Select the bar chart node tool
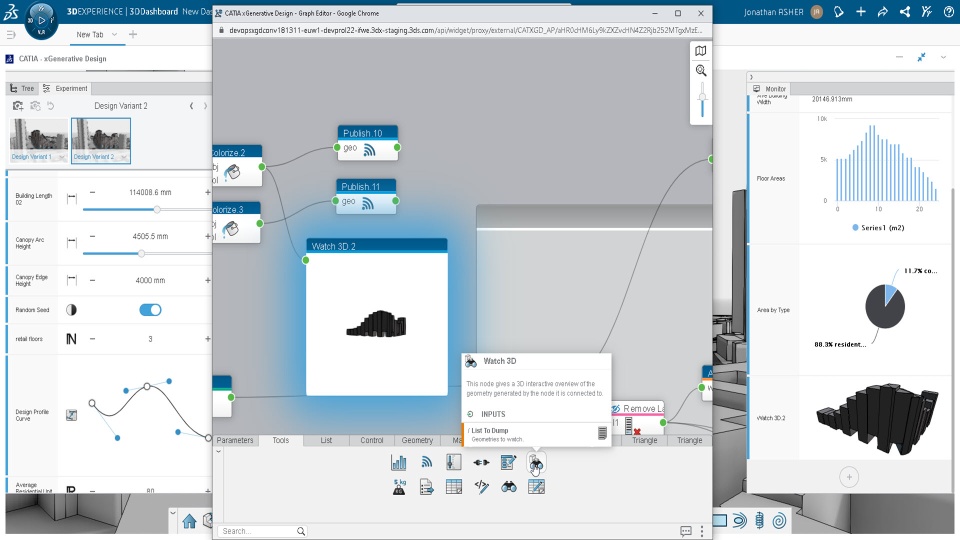This screenshot has width=960, height=540. click(x=399, y=463)
